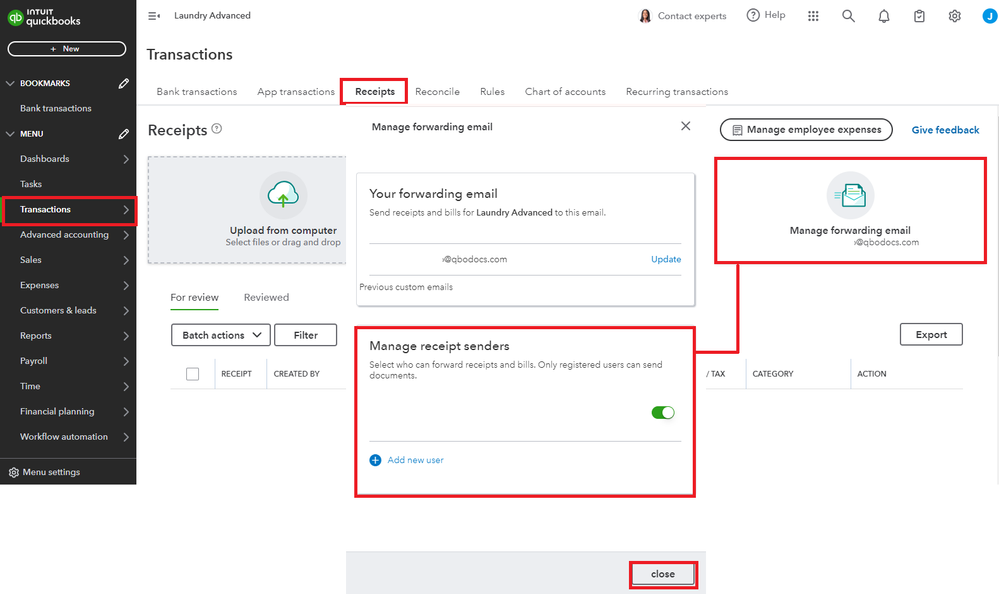The image size is (999, 594).
Task: Open the Batch actions dropdown
Action: point(221,335)
